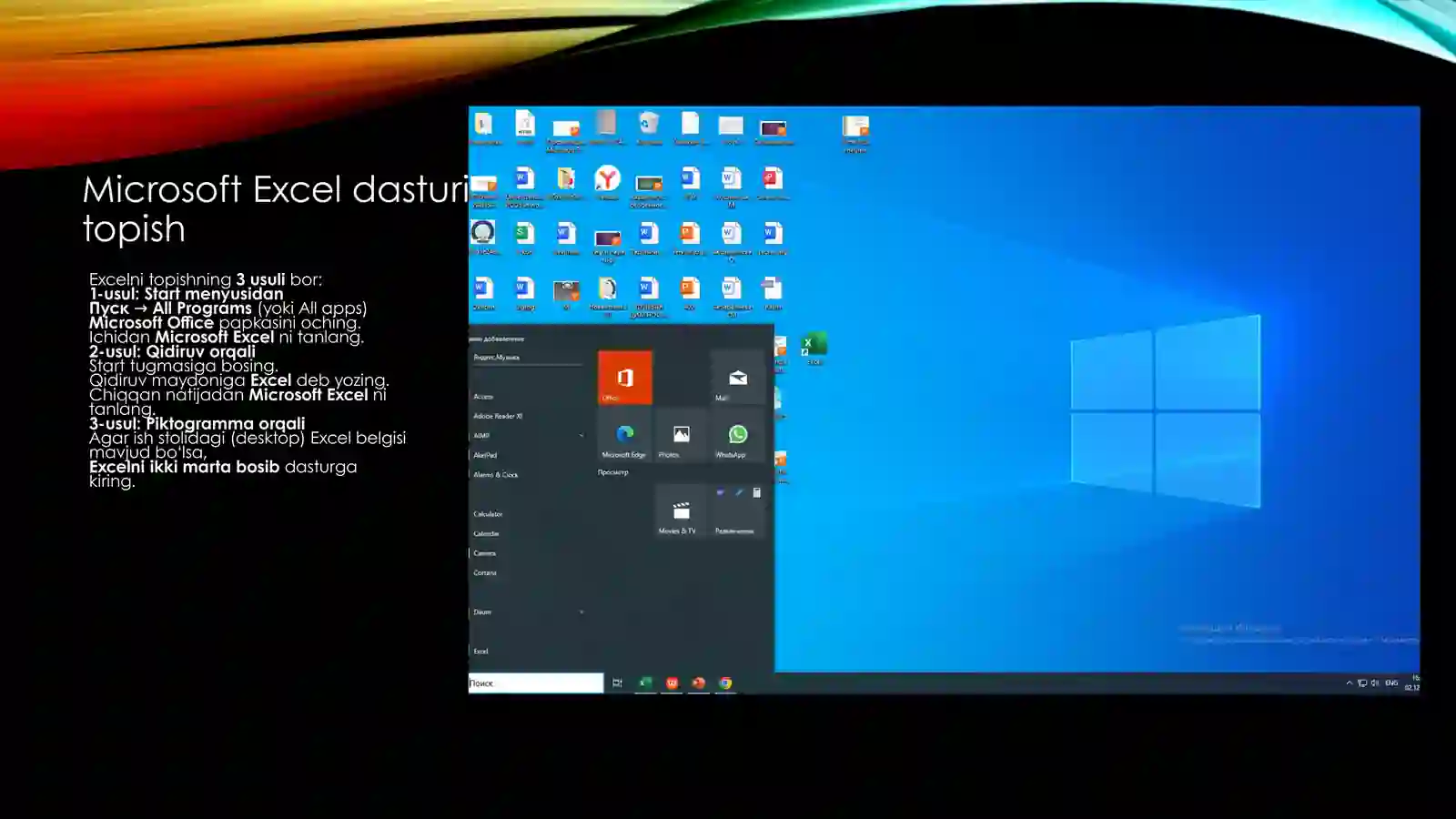This screenshot has width=1456, height=819.
Task: Open the Excel shortcut on the desktop
Action: coord(814,349)
